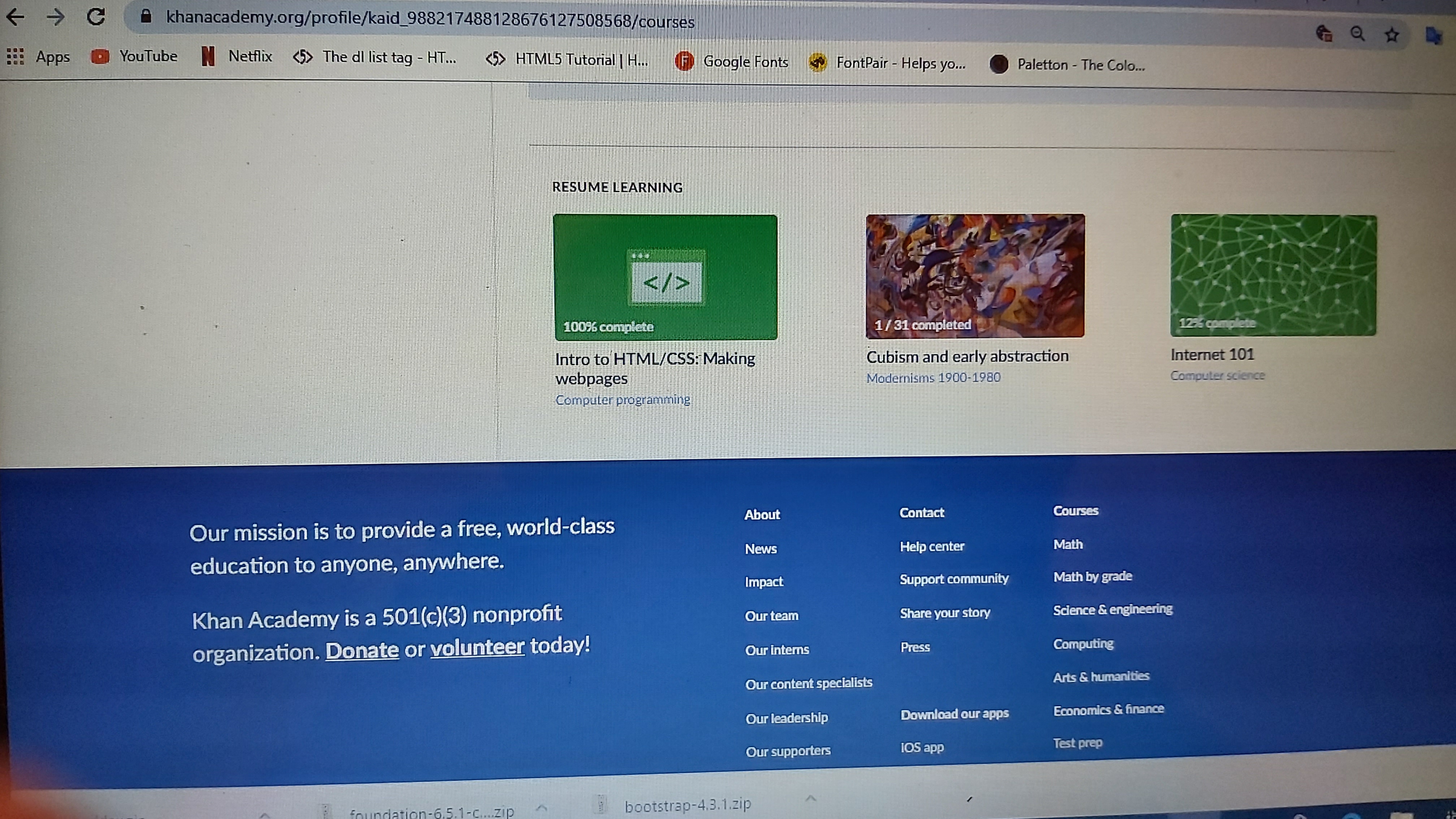
Task: Click the Modernisms 1900-1980 link
Action: [x=934, y=378]
